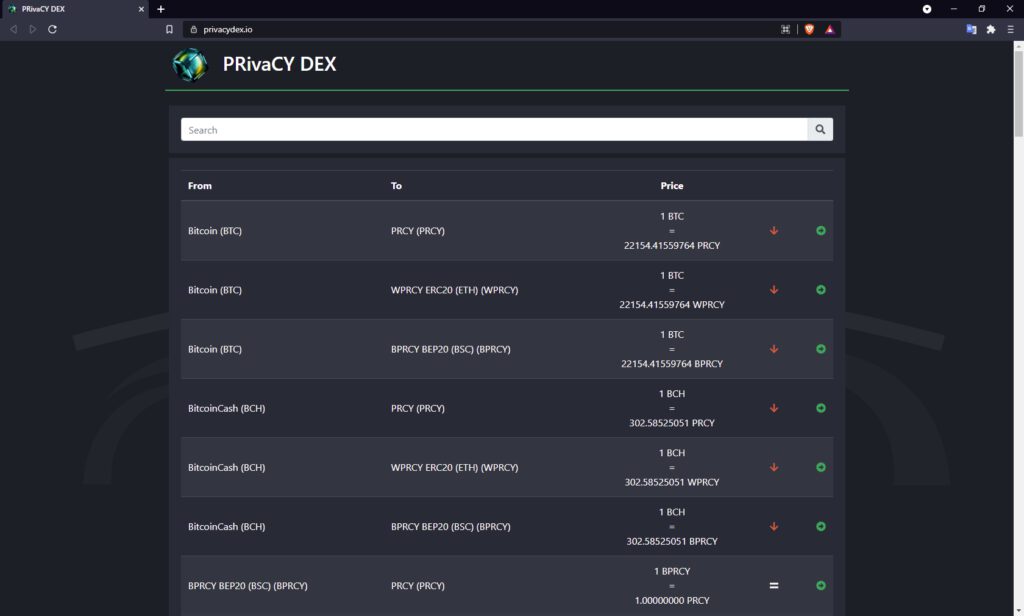Viewport: 1024px width, 616px height.
Task: Open a new browser tab
Action: pyautogui.click(x=161, y=9)
